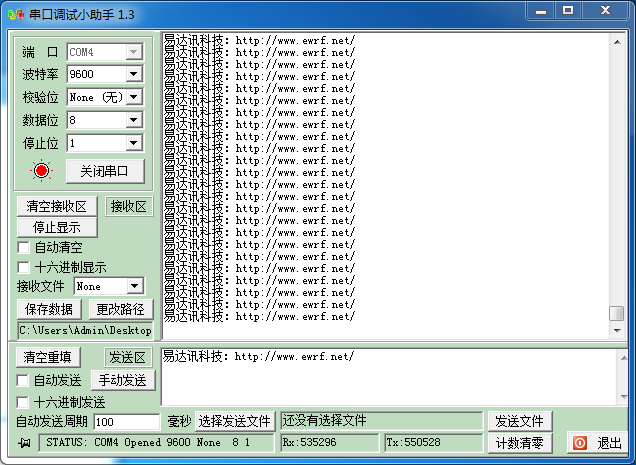Image resolution: width=636 pixels, height=465 pixels.
Task: Close the 串口调试小助手 window
Action: [x=606, y=11]
